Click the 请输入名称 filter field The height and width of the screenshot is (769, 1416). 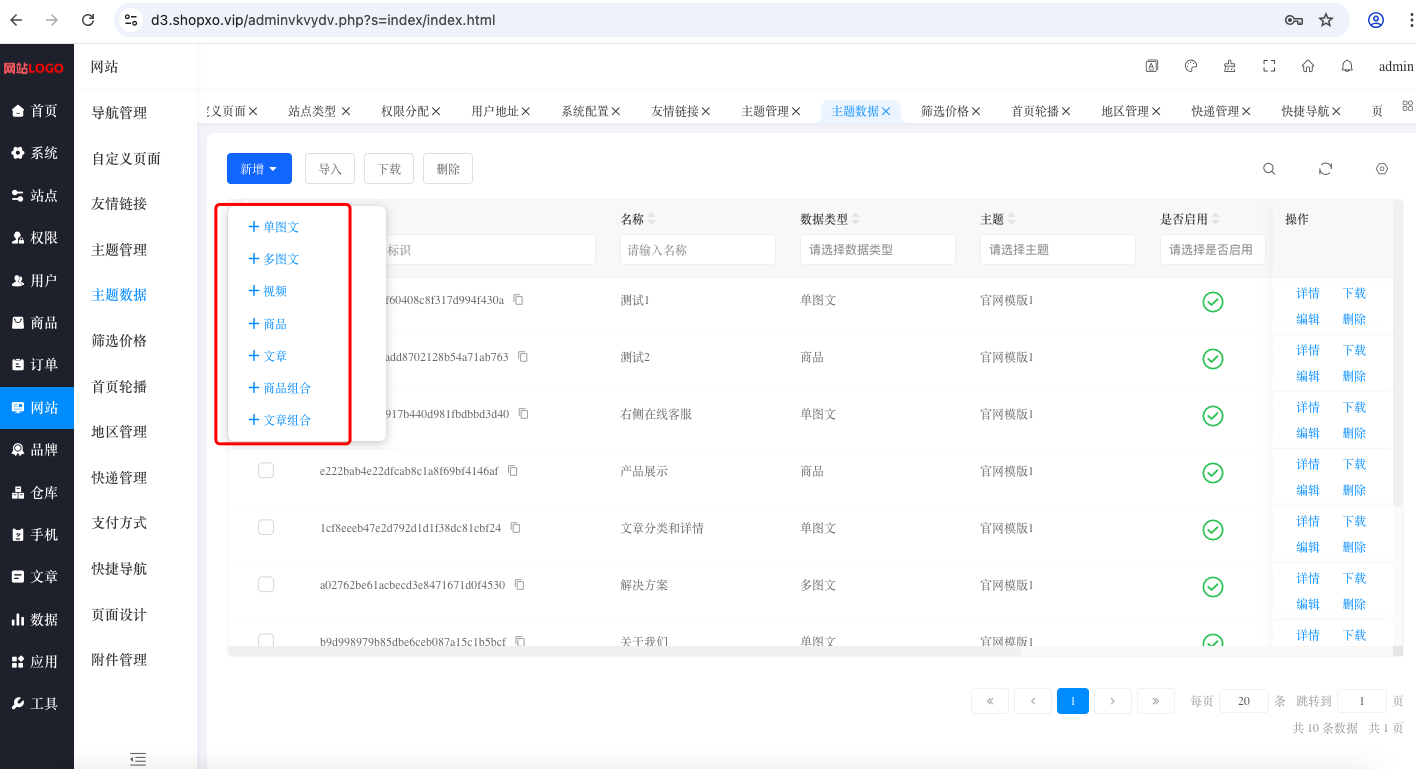pos(698,249)
